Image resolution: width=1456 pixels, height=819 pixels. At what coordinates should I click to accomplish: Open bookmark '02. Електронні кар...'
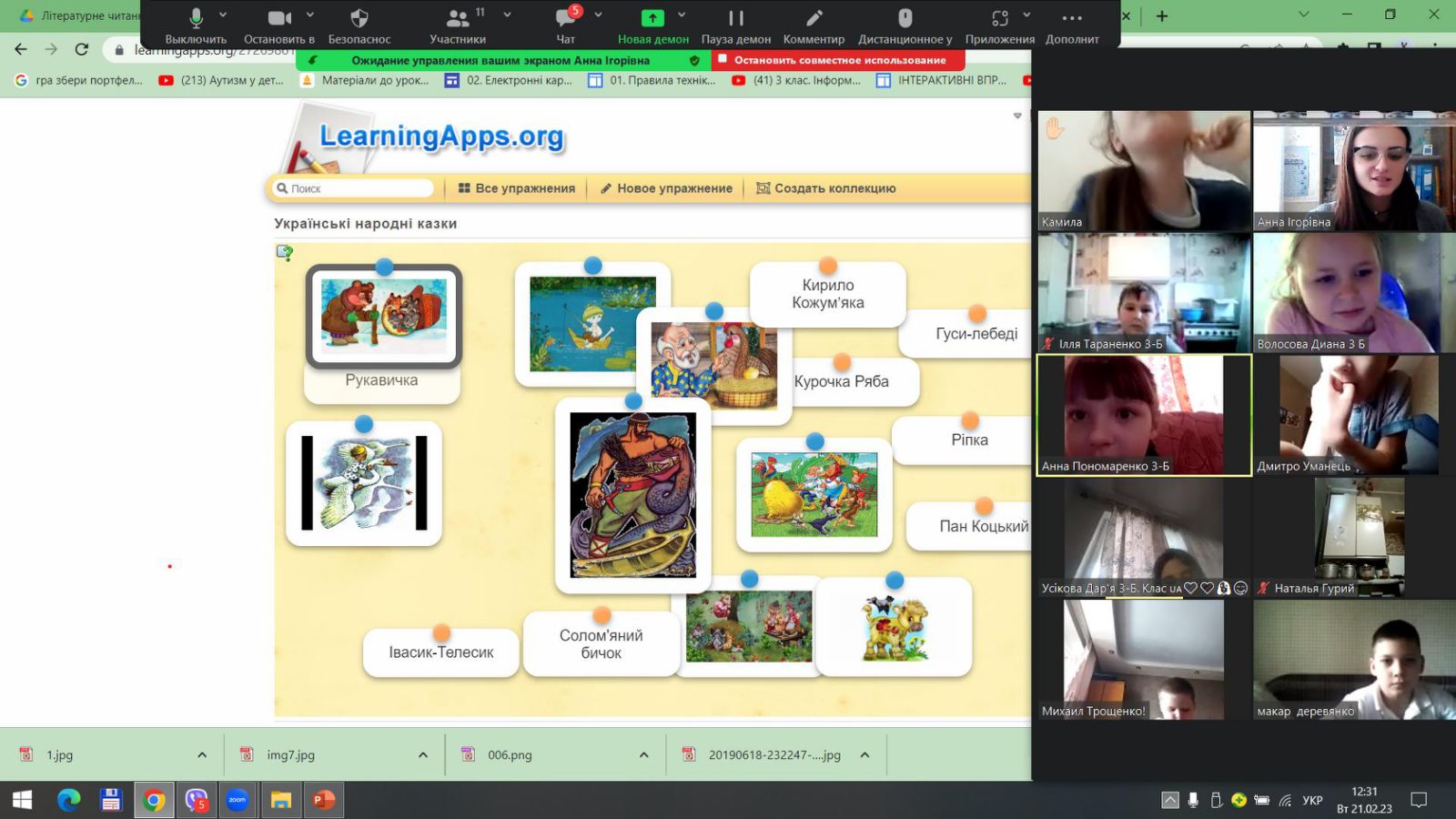(509, 80)
